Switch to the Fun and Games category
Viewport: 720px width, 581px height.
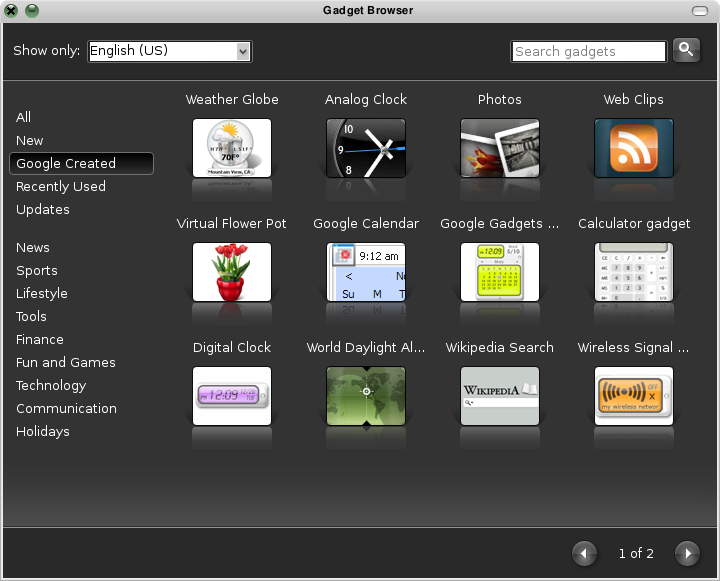(x=66, y=363)
